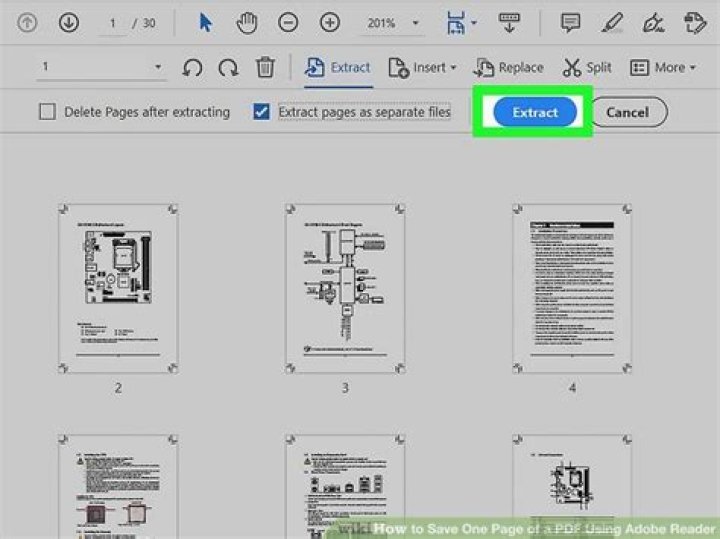Select the thumbnail below page 3
This screenshot has width=720, height=539.
pyautogui.click(x=345, y=487)
